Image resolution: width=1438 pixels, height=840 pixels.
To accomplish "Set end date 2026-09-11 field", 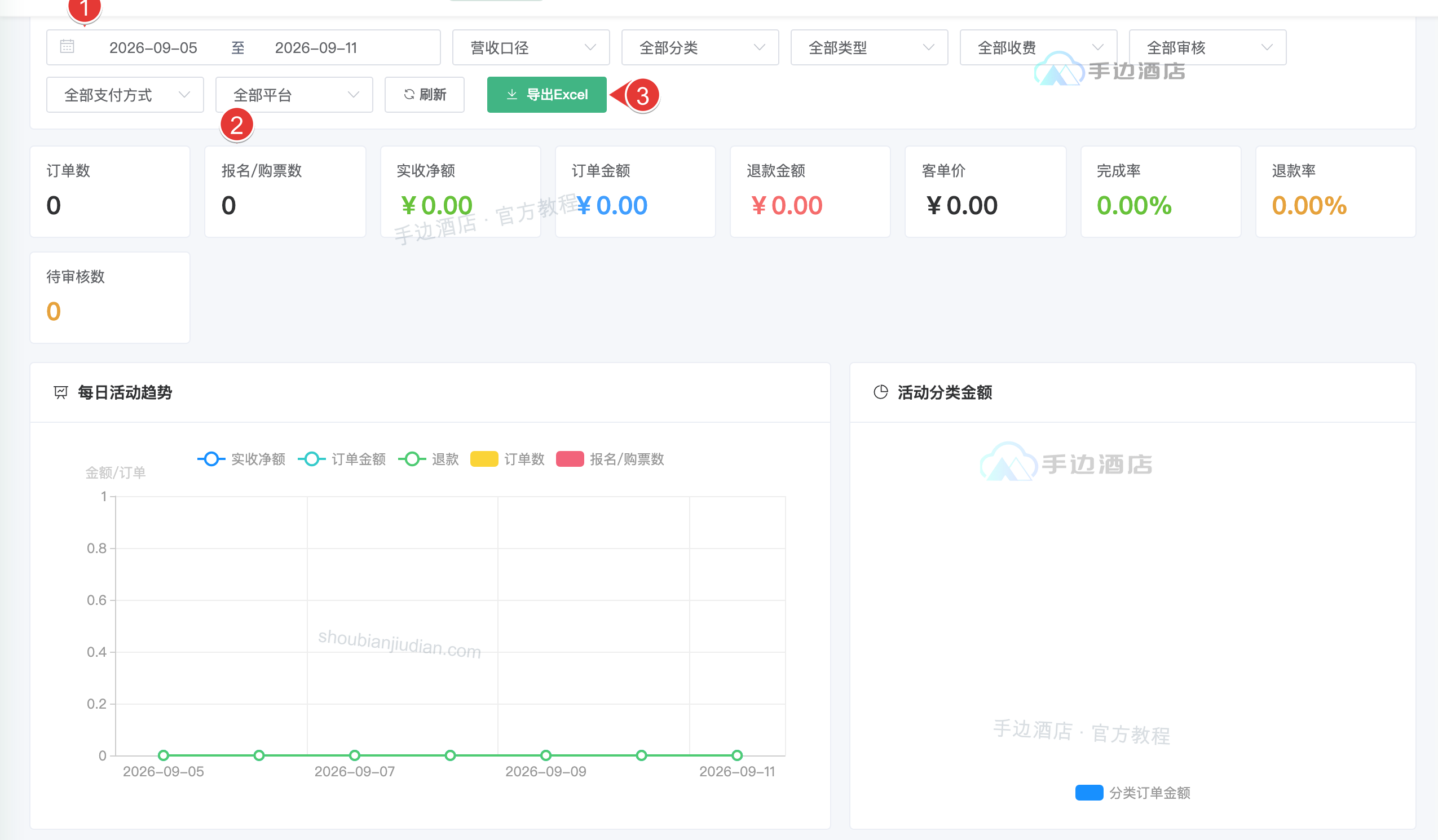I will coord(316,47).
